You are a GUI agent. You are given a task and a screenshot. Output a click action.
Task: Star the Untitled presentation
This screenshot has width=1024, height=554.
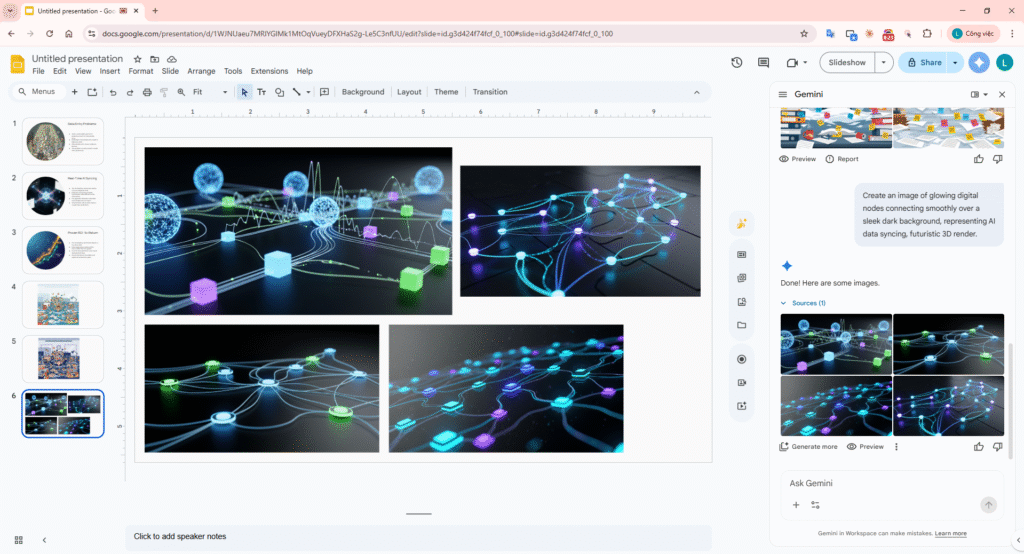[138, 59]
